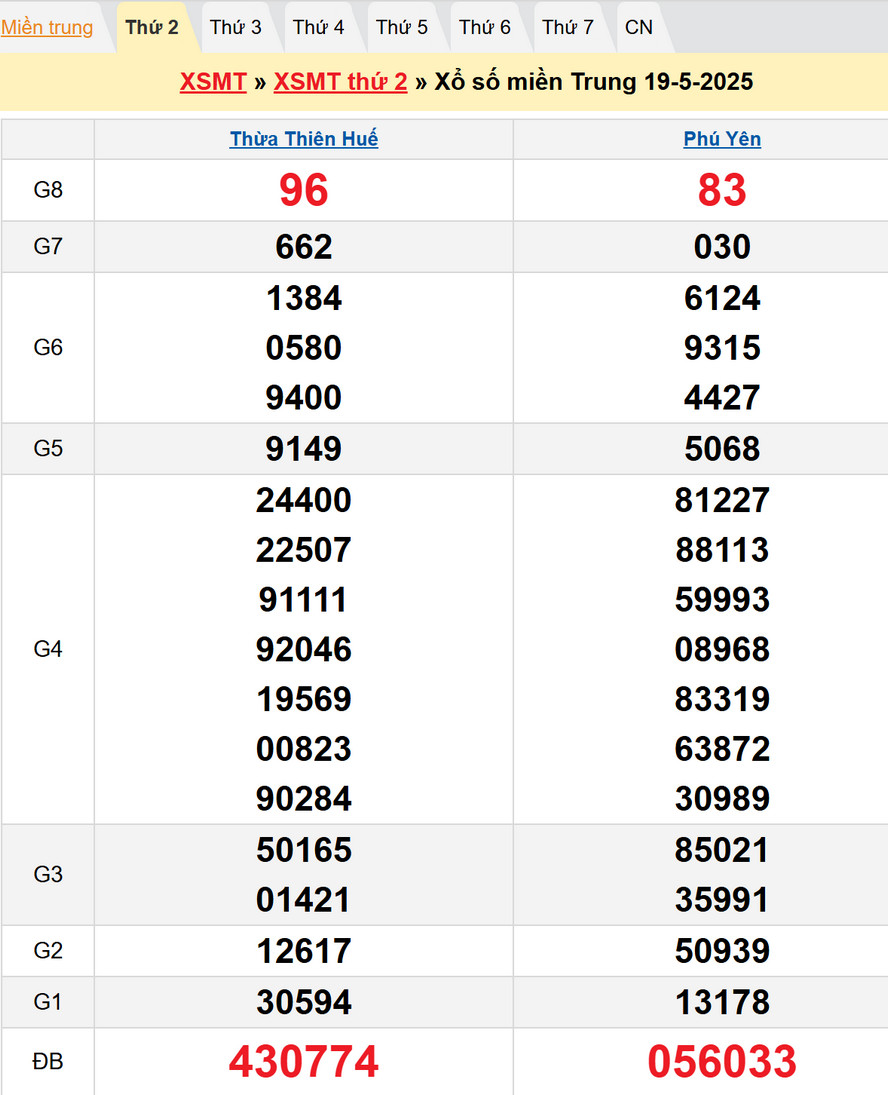Click the red G8 number 83
This screenshot has width=888, height=1095.
click(722, 190)
